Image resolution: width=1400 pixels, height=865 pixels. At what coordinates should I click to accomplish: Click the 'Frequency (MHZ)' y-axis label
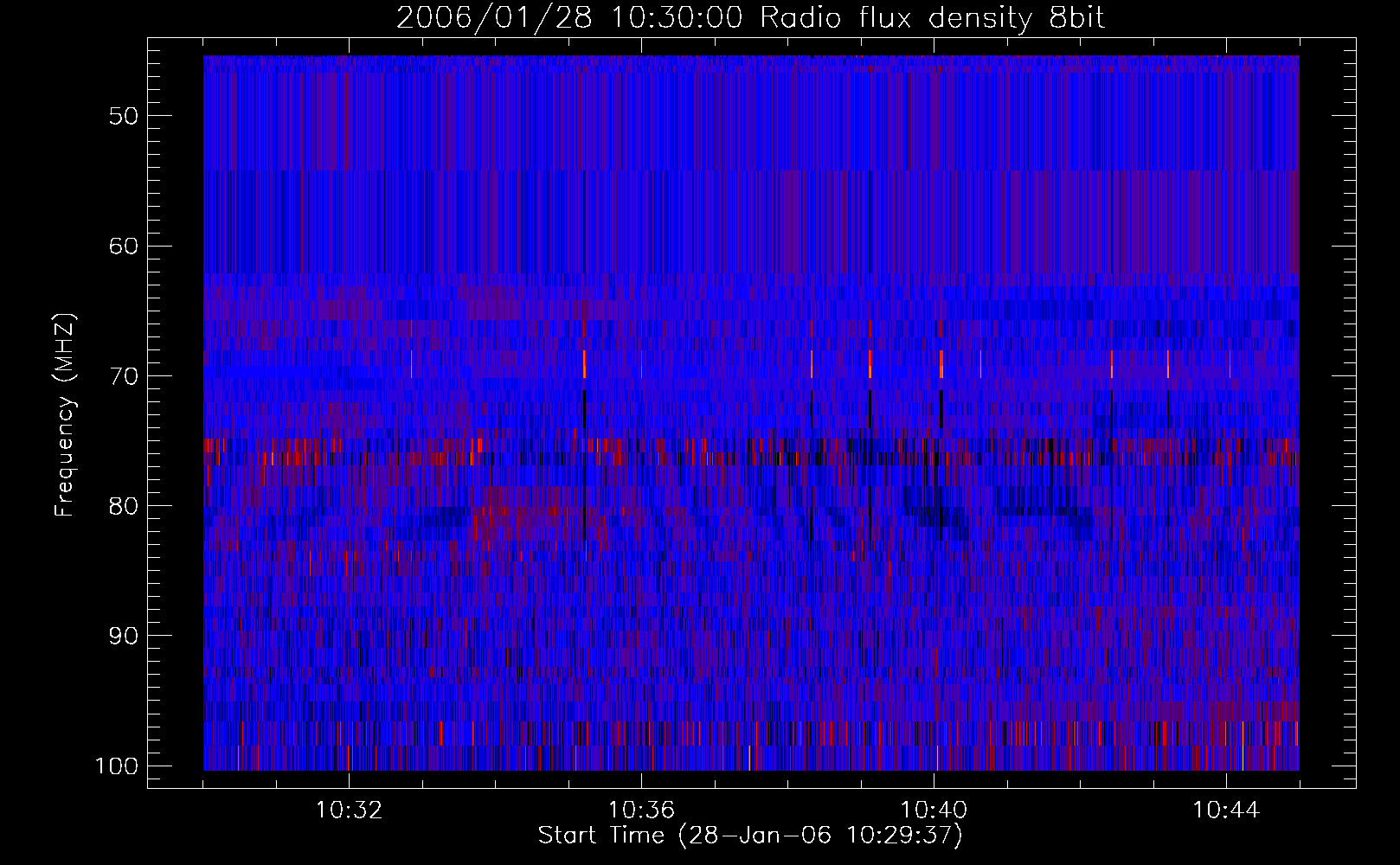[65, 415]
